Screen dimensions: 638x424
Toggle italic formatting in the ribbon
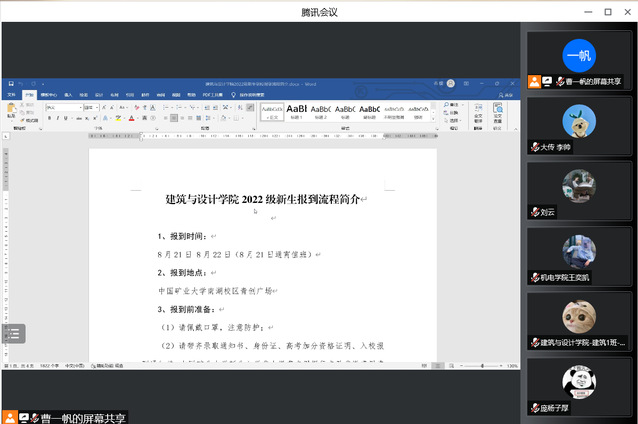click(56, 117)
